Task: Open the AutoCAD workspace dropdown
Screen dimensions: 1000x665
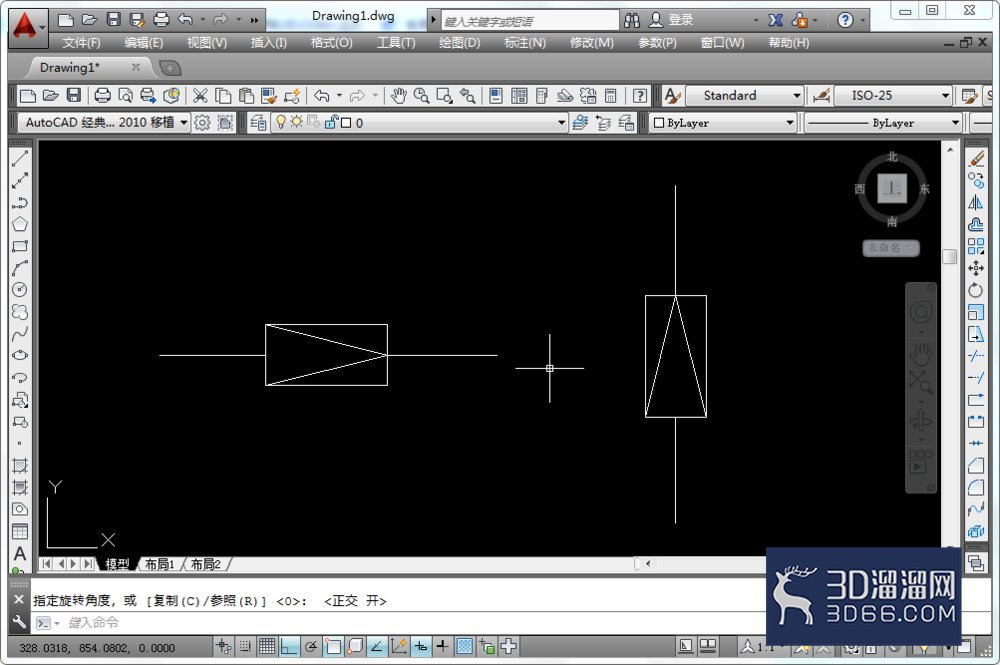Action: point(104,122)
